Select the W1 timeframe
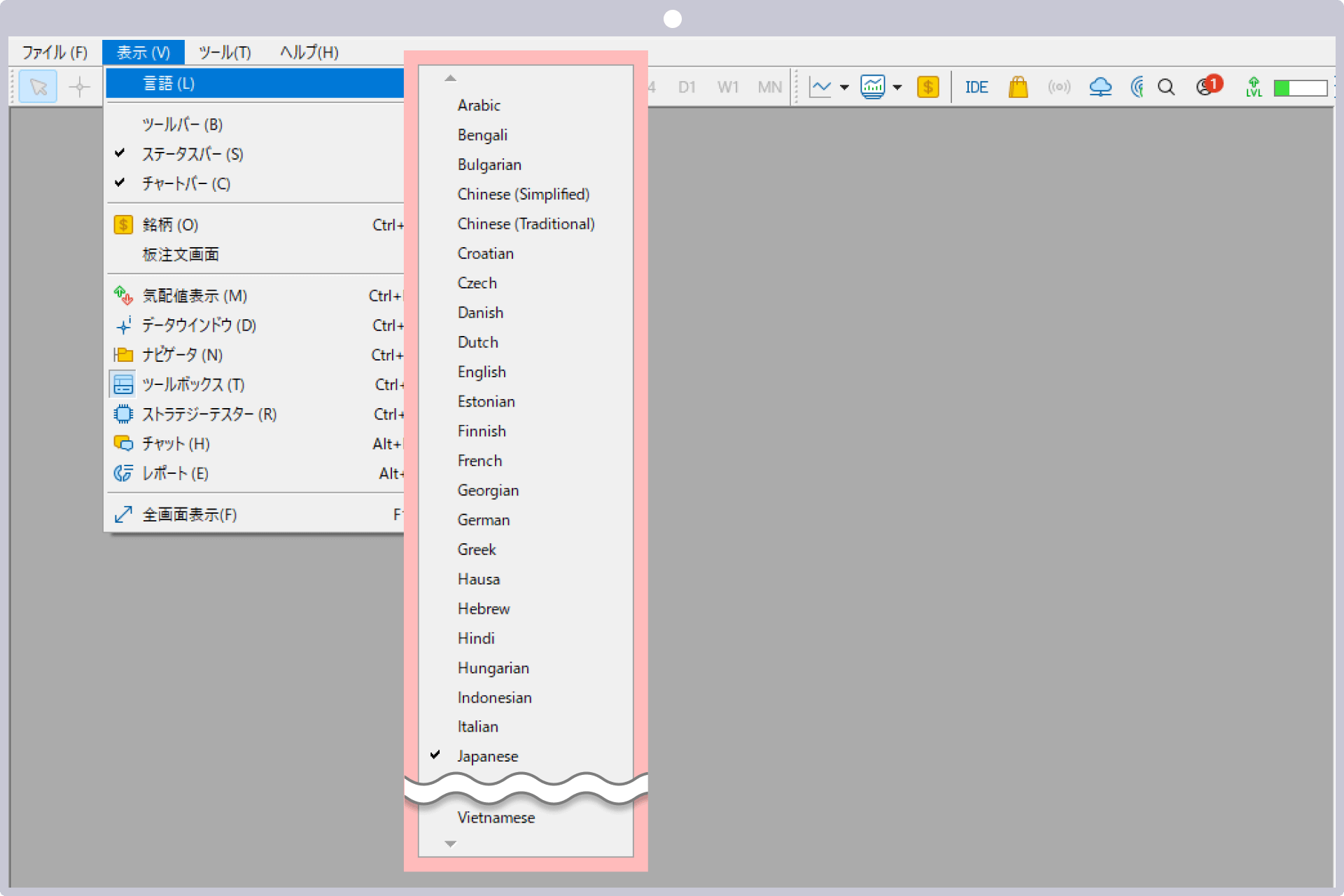This screenshot has width=1344, height=896. pos(728,87)
